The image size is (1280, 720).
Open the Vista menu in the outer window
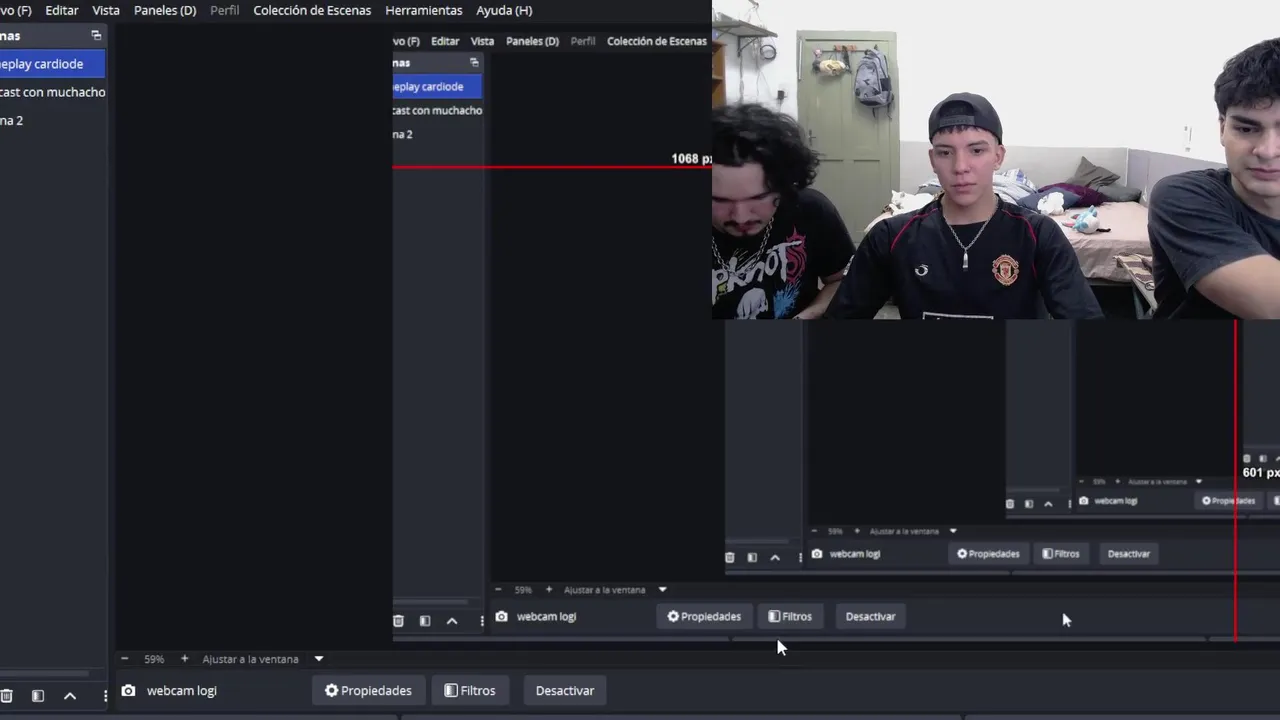pos(106,10)
